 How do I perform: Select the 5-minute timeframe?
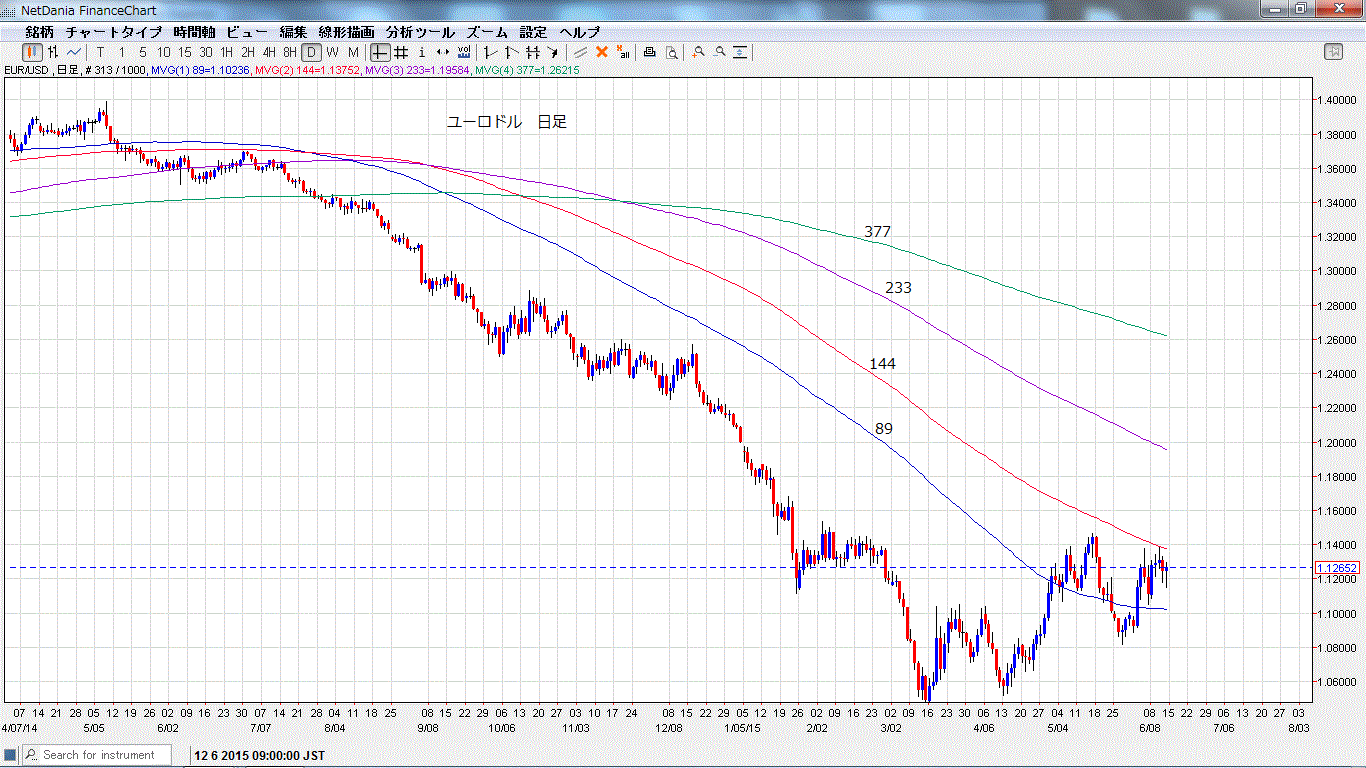tap(143, 52)
